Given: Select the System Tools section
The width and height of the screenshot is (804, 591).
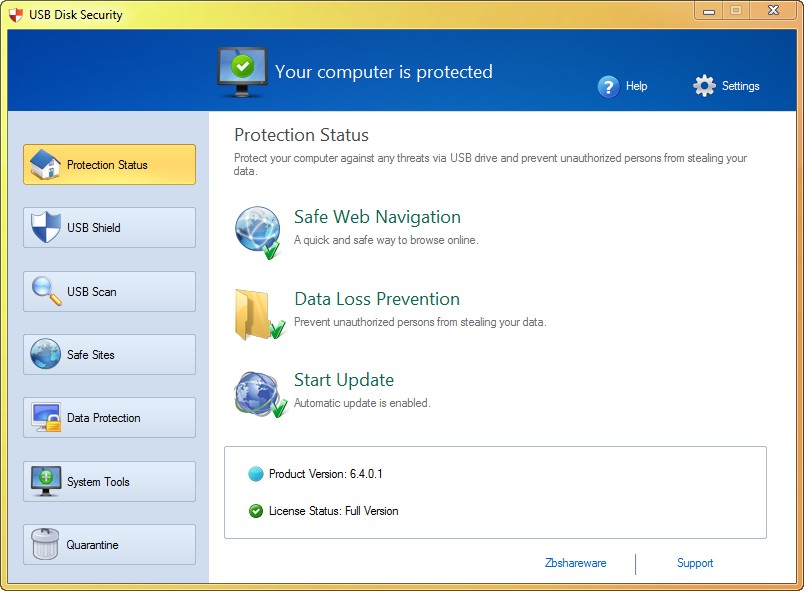Looking at the screenshot, I should click(109, 481).
